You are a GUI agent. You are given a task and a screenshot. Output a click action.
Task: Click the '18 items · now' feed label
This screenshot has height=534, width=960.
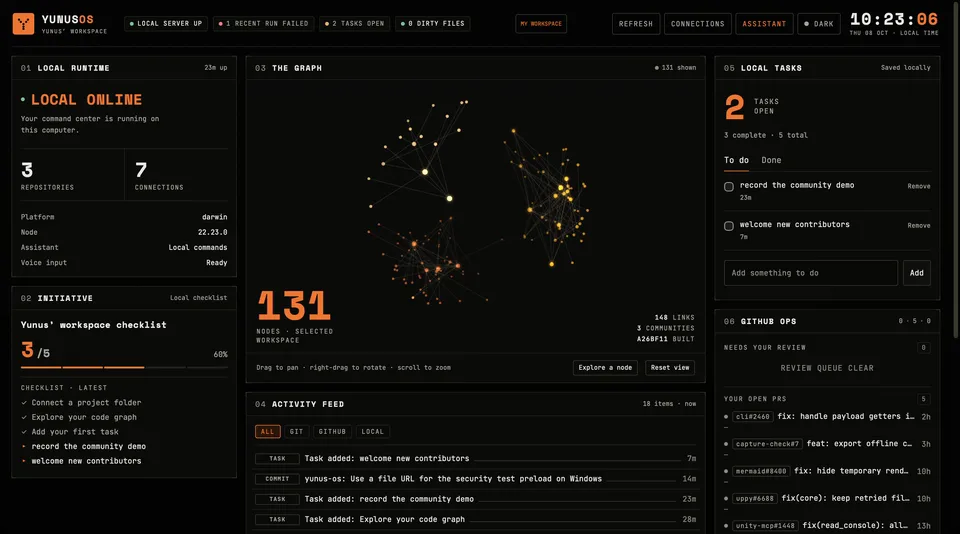click(x=669, y=404)
